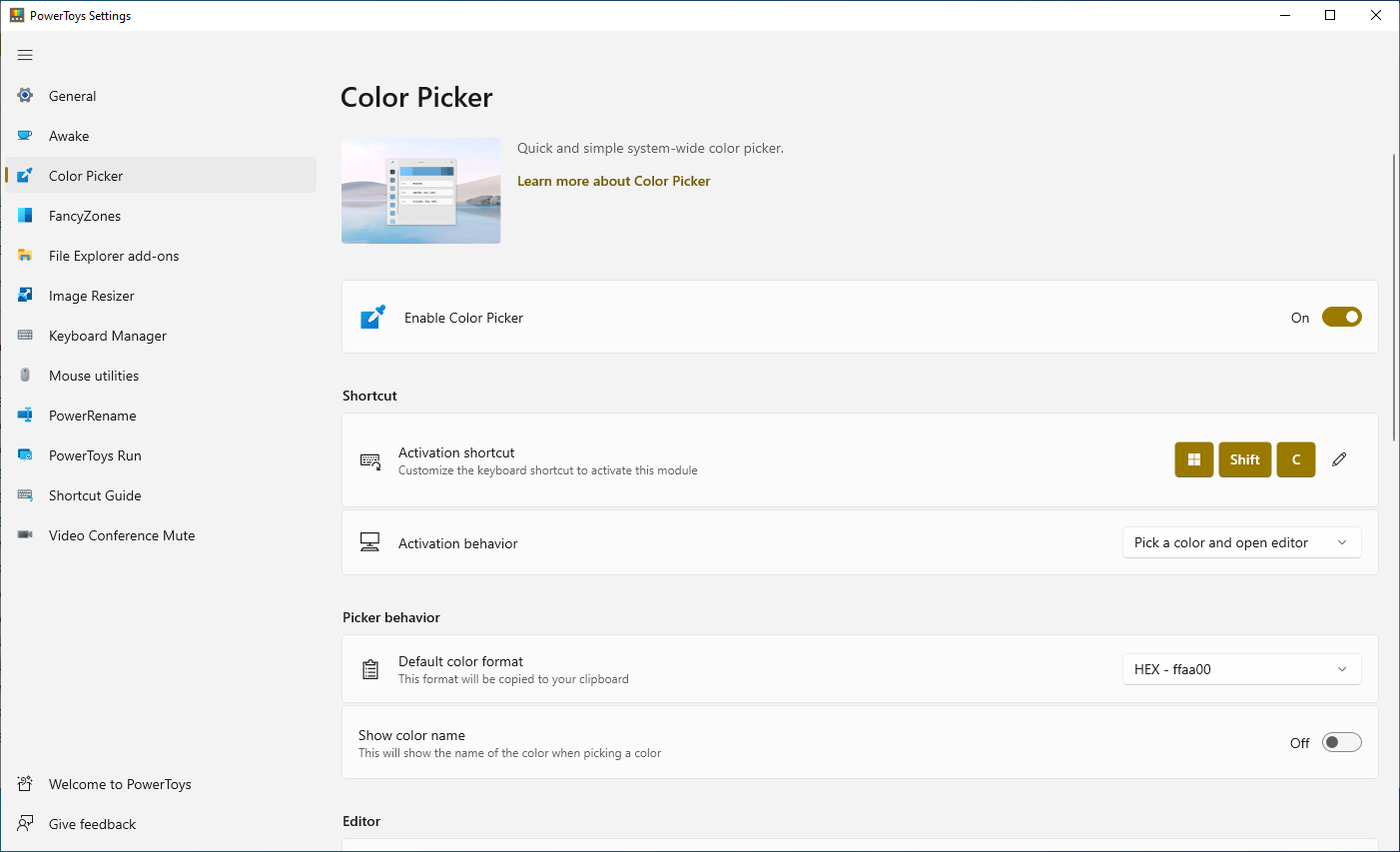
Task: Go to the Awake page
Action: [x=161, y=136]
